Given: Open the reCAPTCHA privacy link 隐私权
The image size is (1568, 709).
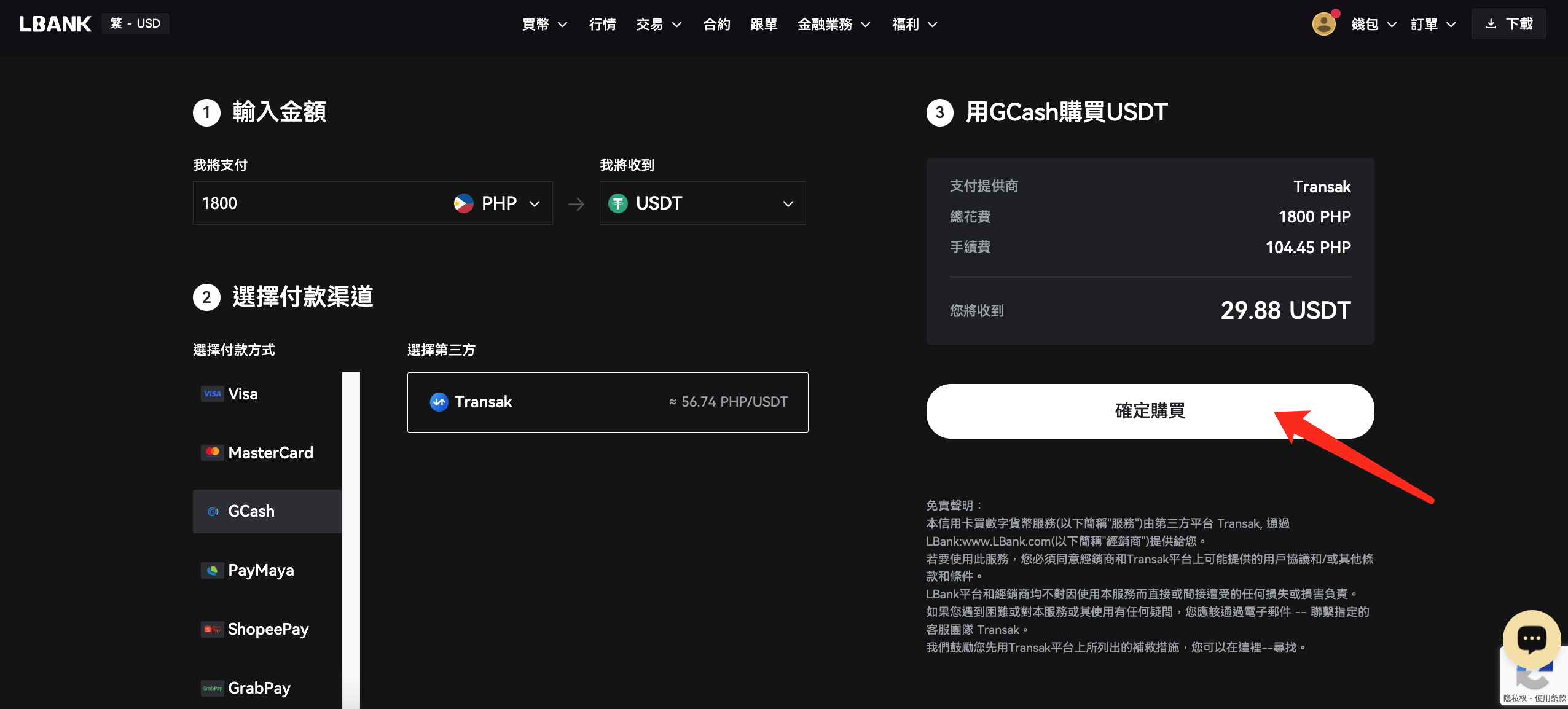Looking at the screenshot, I should pyautogui.click(x=1515, y=699).
